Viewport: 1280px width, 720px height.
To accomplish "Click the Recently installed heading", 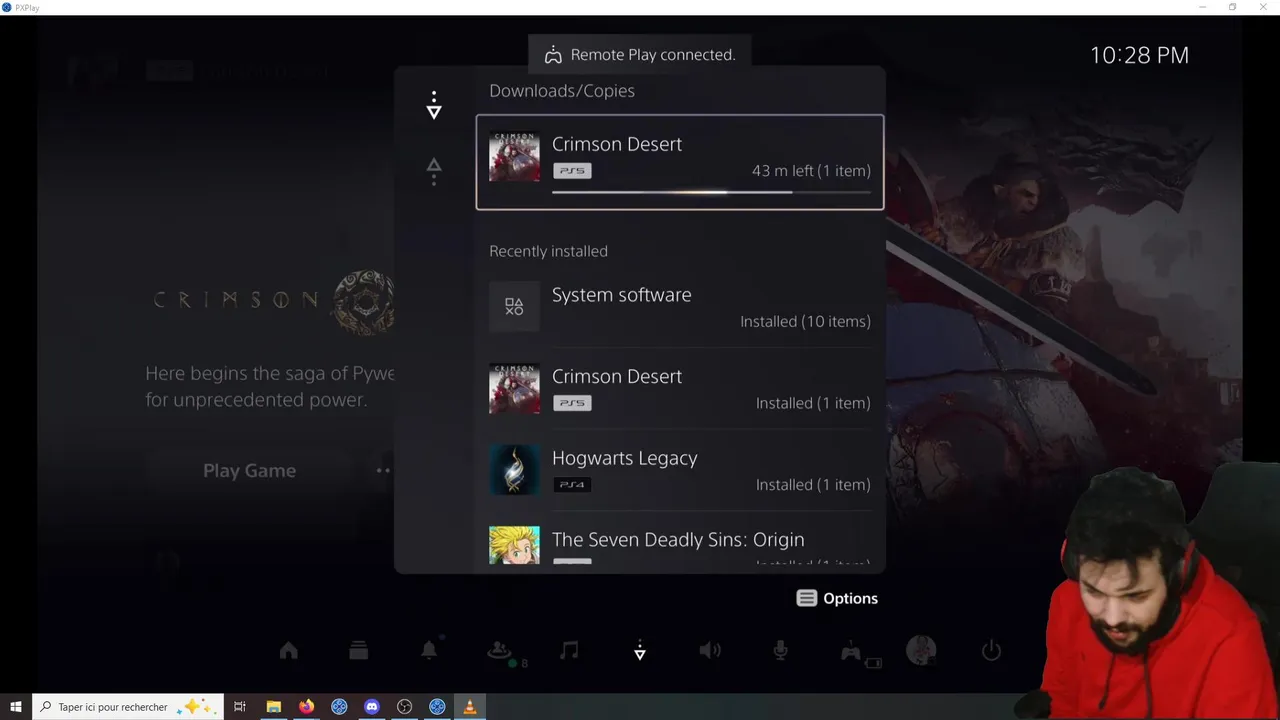I will [x=548, y=251].
